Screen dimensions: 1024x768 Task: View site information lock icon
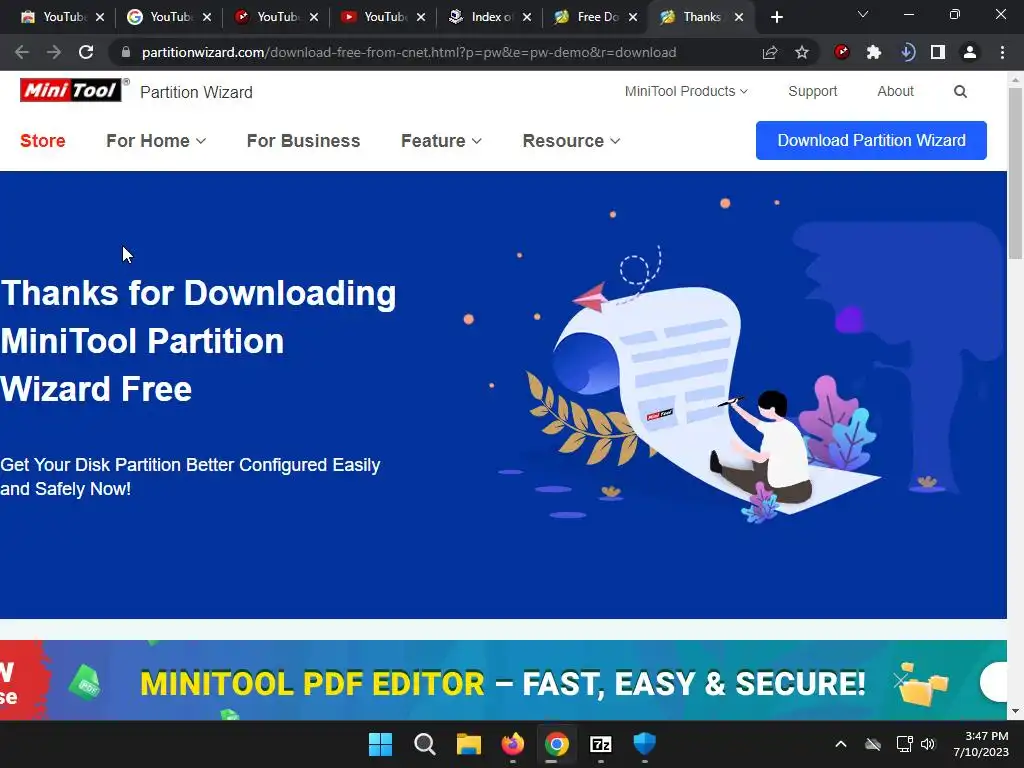pos(126,52)
